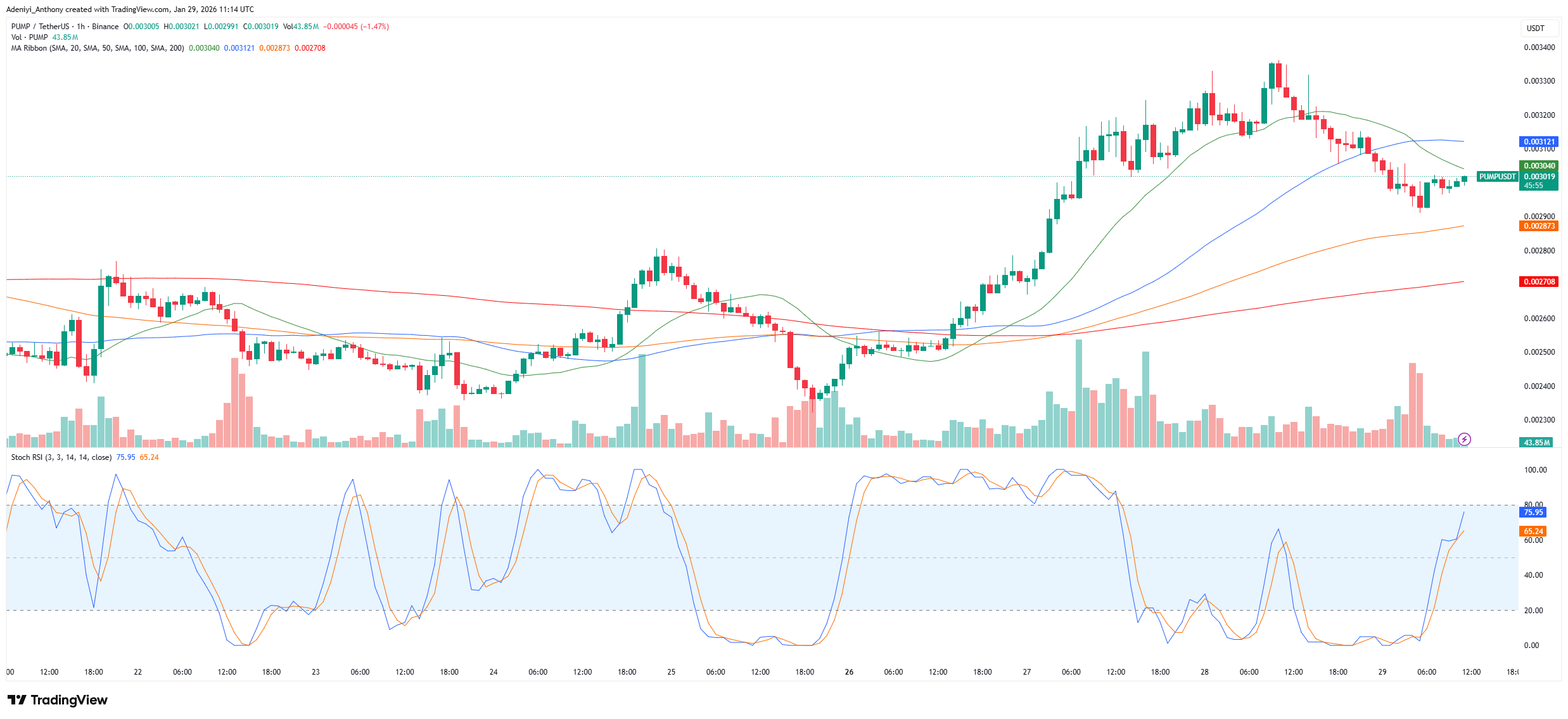Click date label 23 on time axis

point(316,672)
